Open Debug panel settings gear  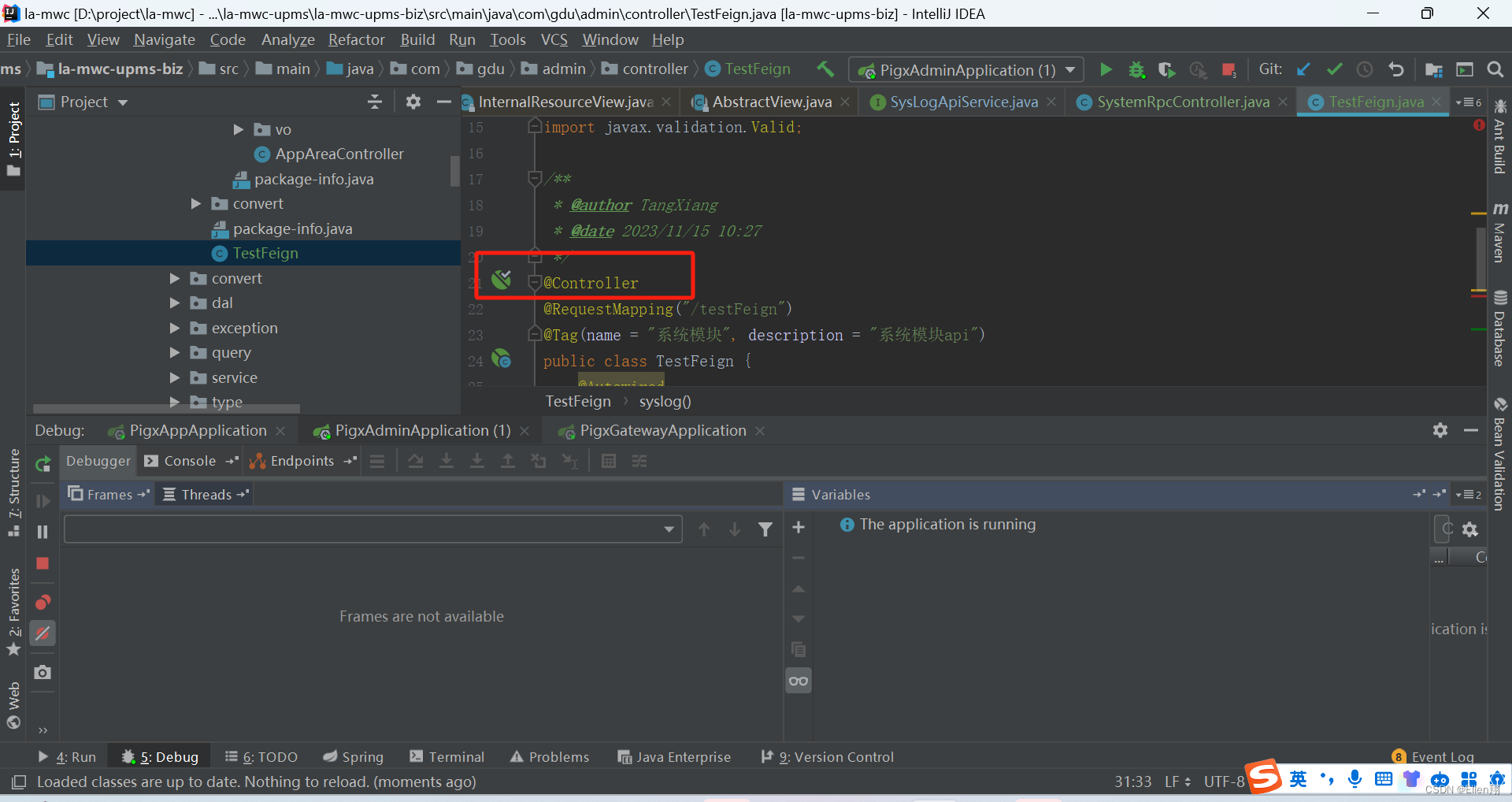(x=1440, y=430)
